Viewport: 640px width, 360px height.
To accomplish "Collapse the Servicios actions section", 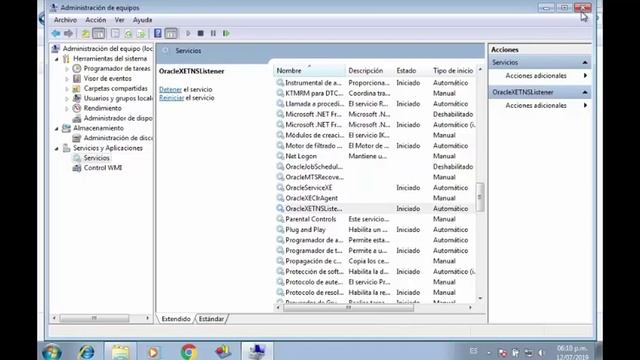I will click(x=584, y=62).
